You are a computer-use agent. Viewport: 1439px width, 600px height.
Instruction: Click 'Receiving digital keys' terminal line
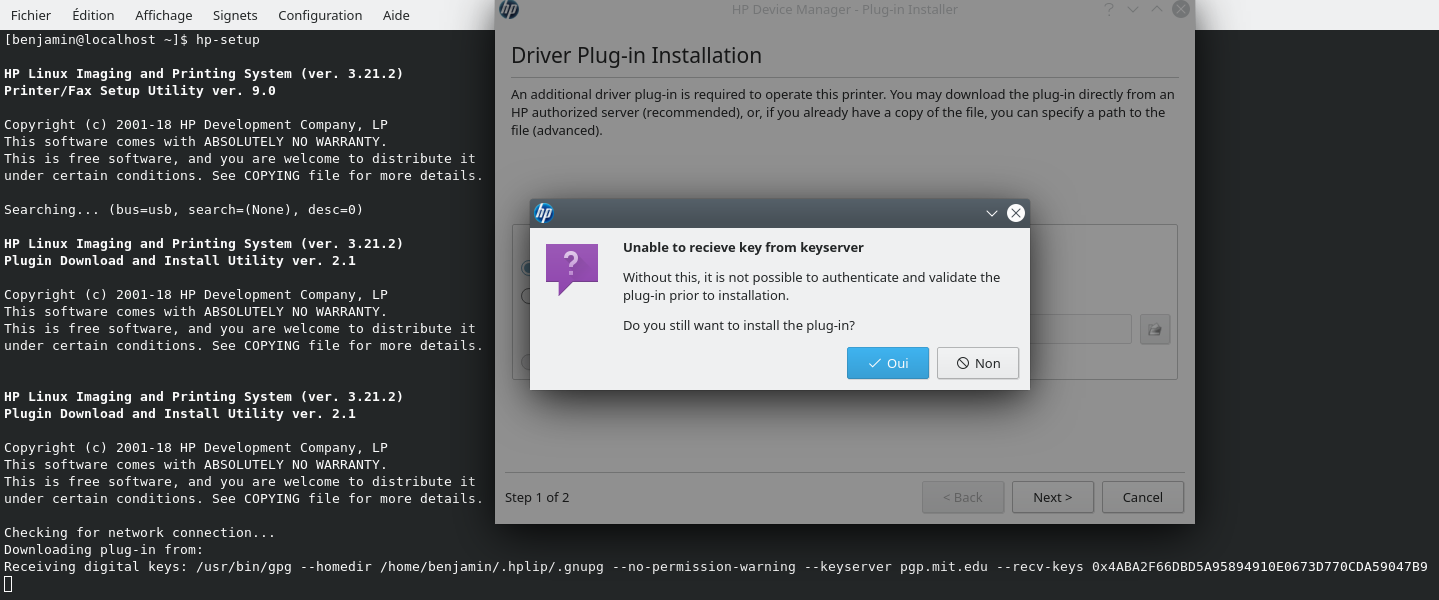pyautogui.click(x=716, y=567)
